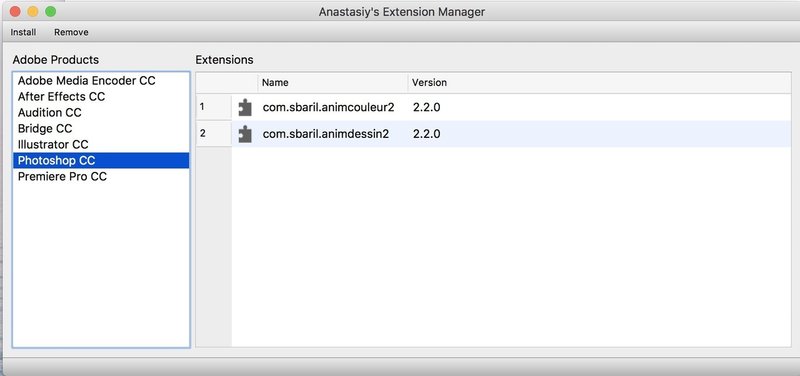Click puzzle icon for com.sbaril.animdessin2
Screen dimensions: 800x376
click(245, 134)
